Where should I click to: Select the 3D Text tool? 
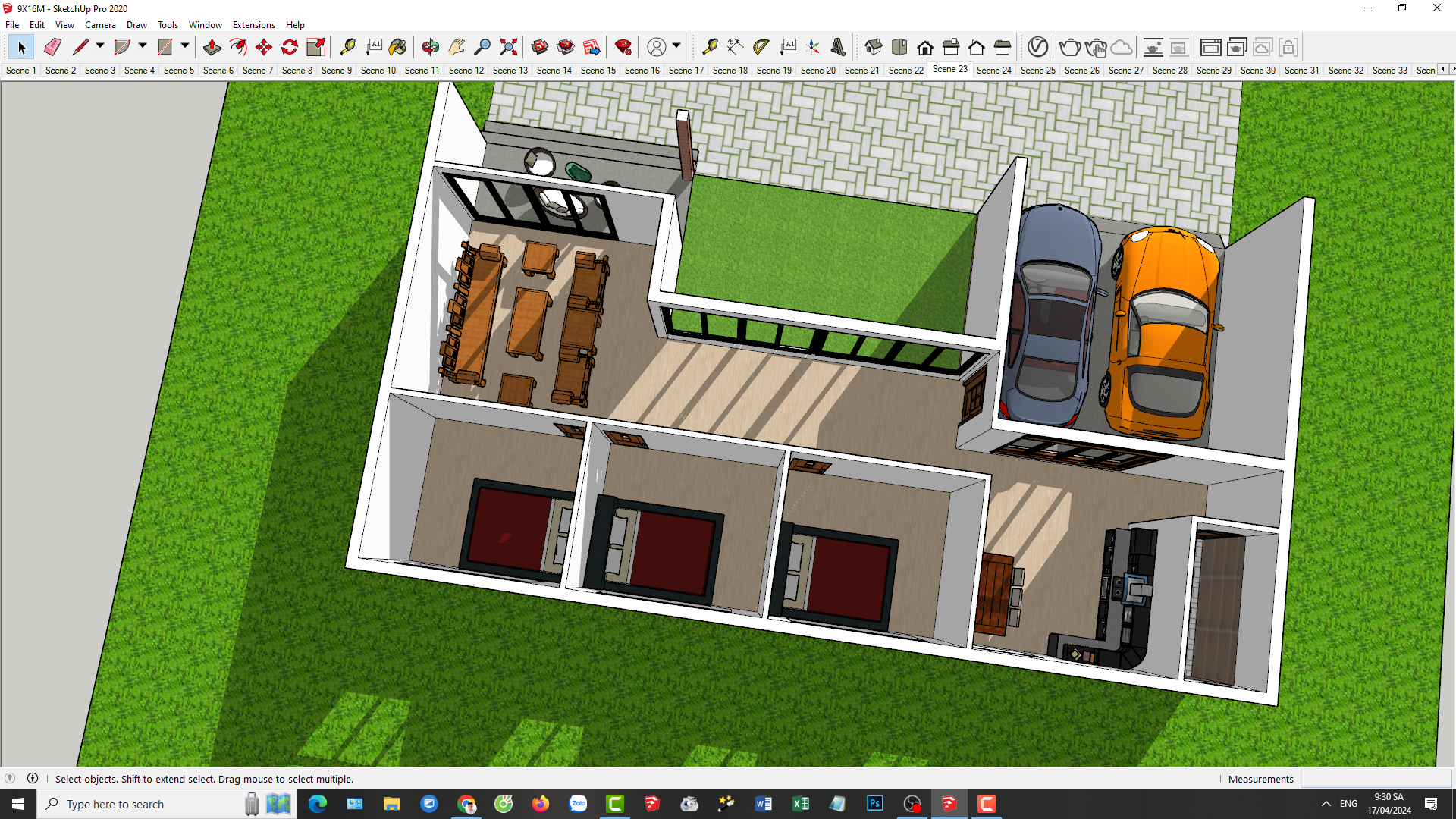point(838,47)
